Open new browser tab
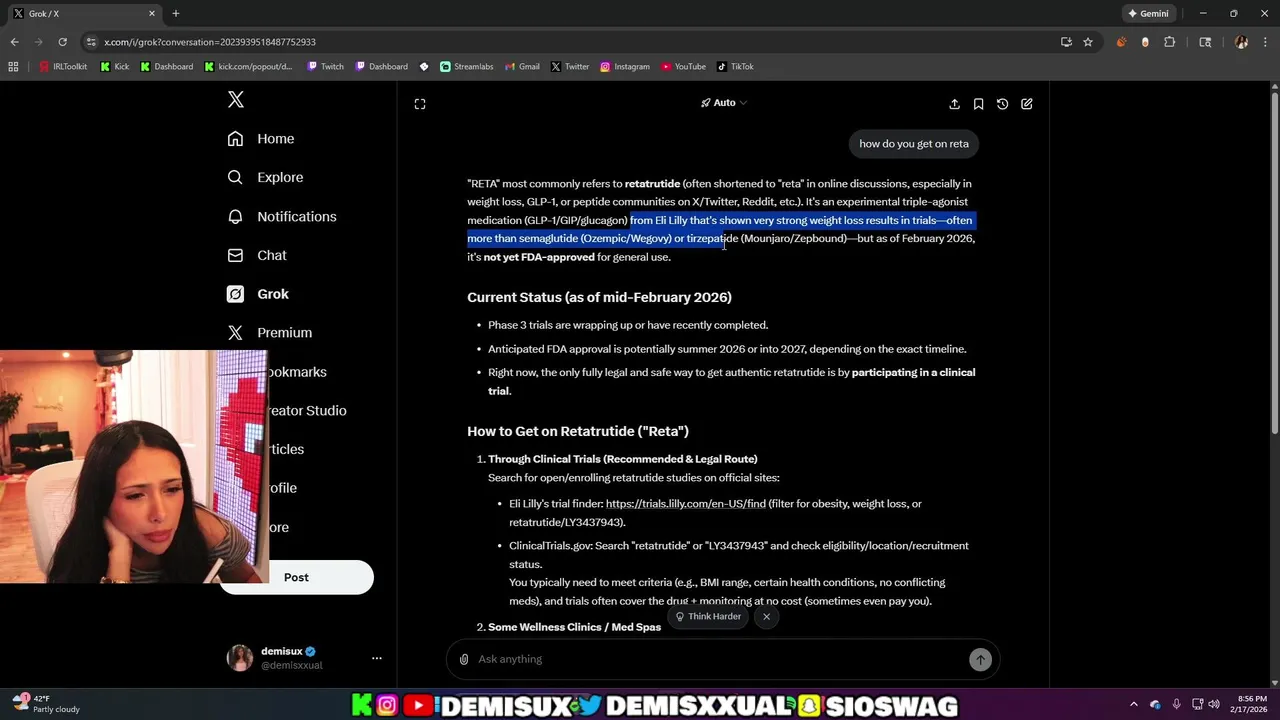Viewport: 1280px width, 720px height. point(176,14)
